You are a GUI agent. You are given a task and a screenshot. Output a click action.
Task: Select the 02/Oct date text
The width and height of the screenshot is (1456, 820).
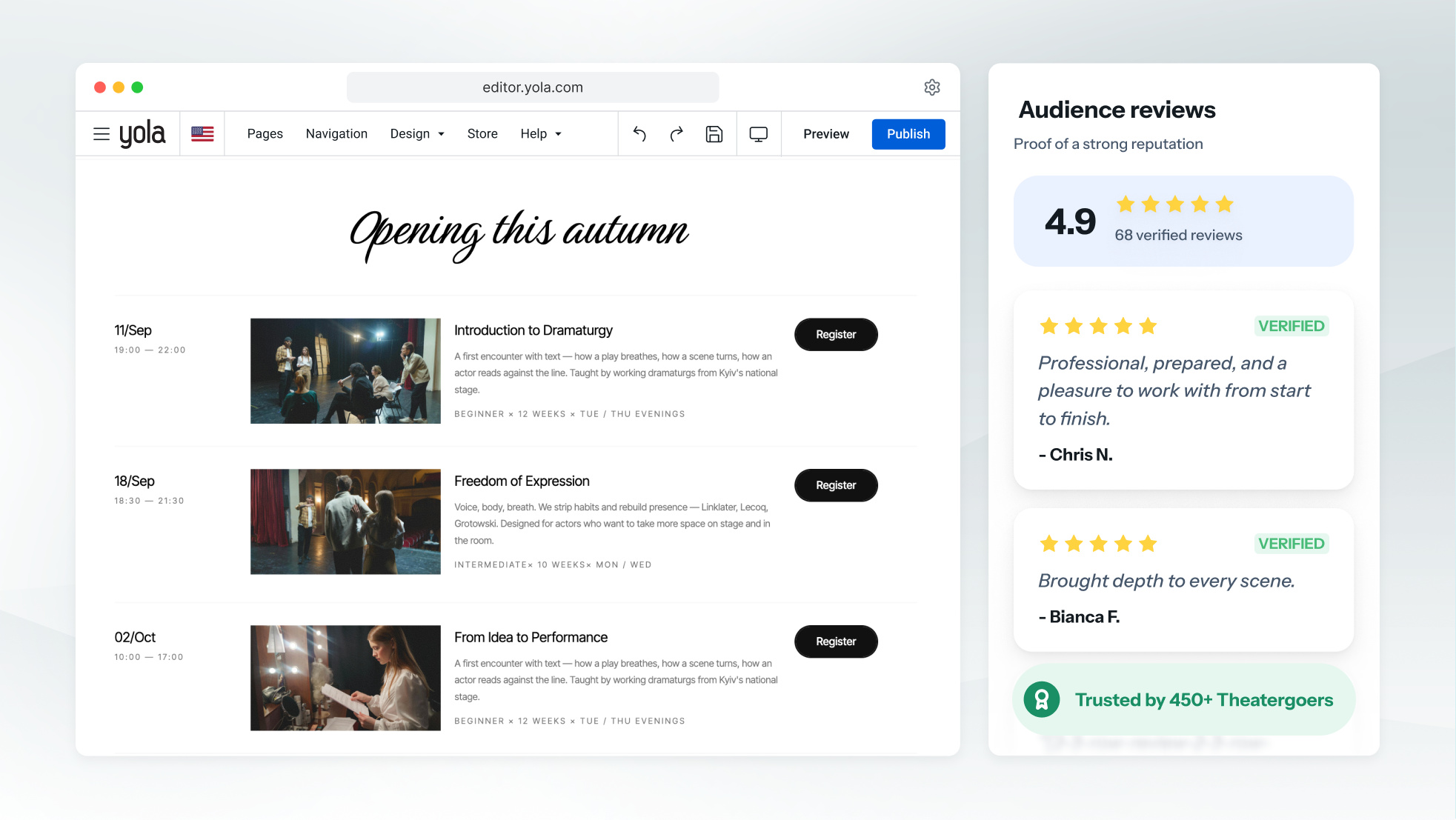point(135,638)
